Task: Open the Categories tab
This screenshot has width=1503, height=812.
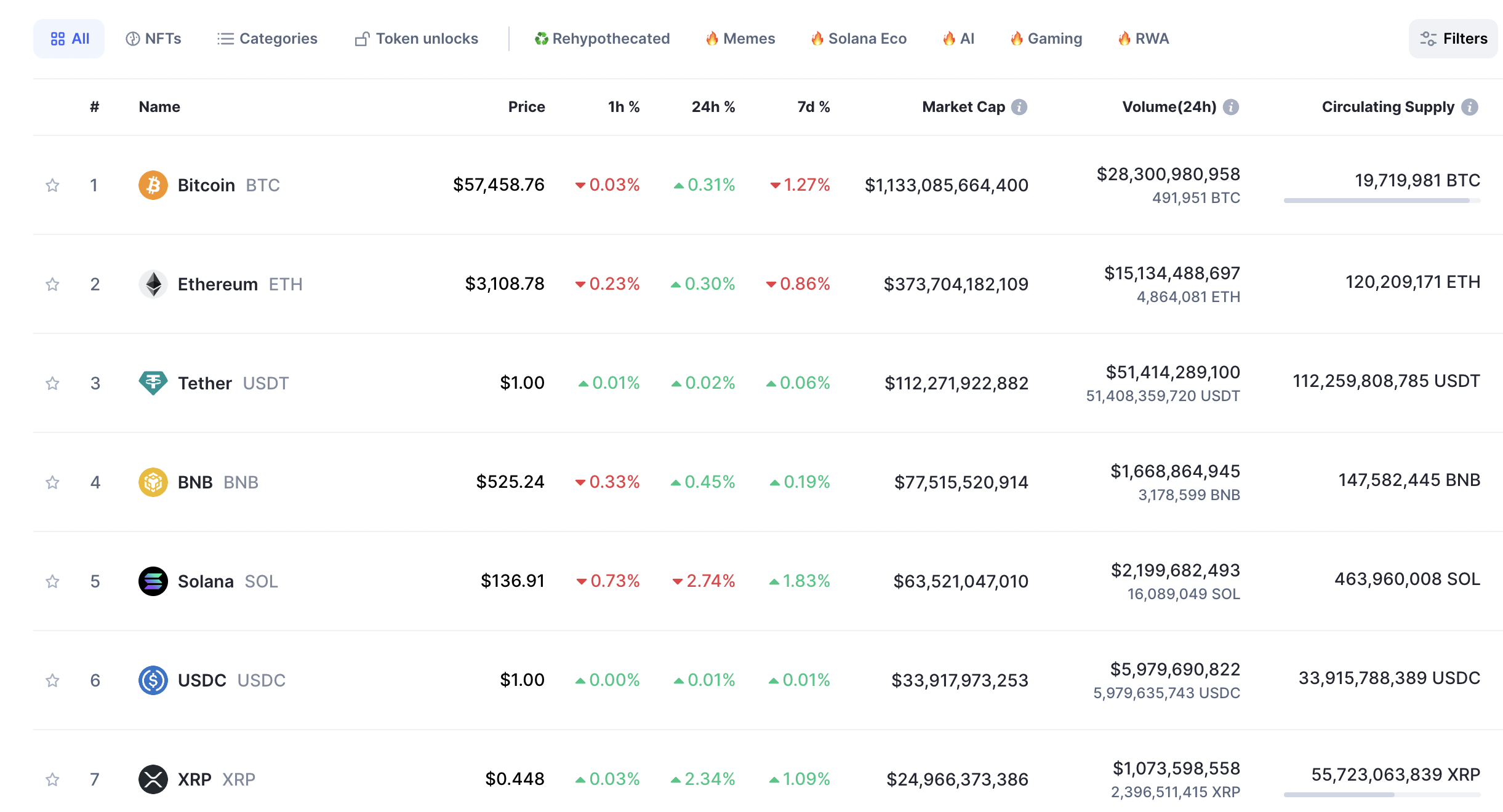Action: [x=267, y=39]
